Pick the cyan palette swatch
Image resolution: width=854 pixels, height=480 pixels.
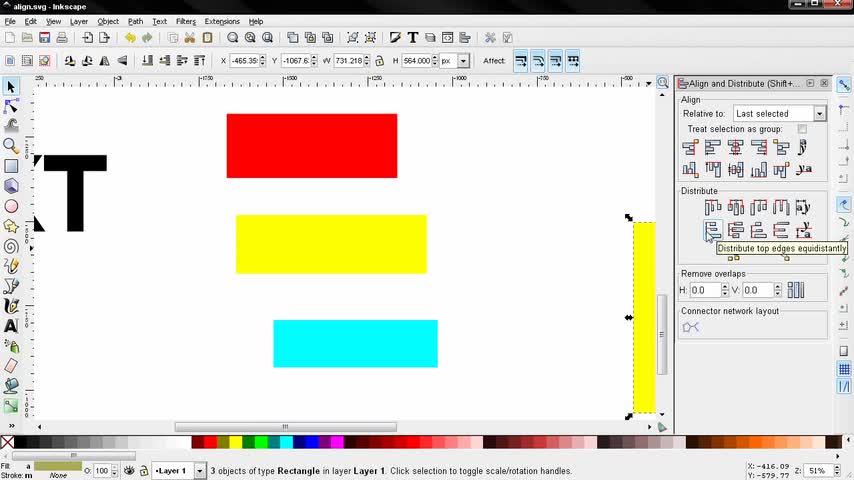(286, 441)
